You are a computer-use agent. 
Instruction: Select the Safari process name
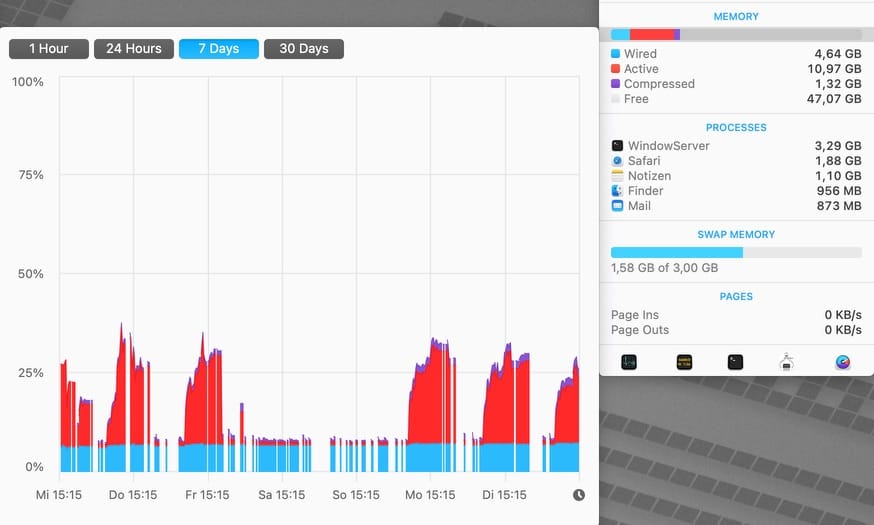click(x=644, y=161)
